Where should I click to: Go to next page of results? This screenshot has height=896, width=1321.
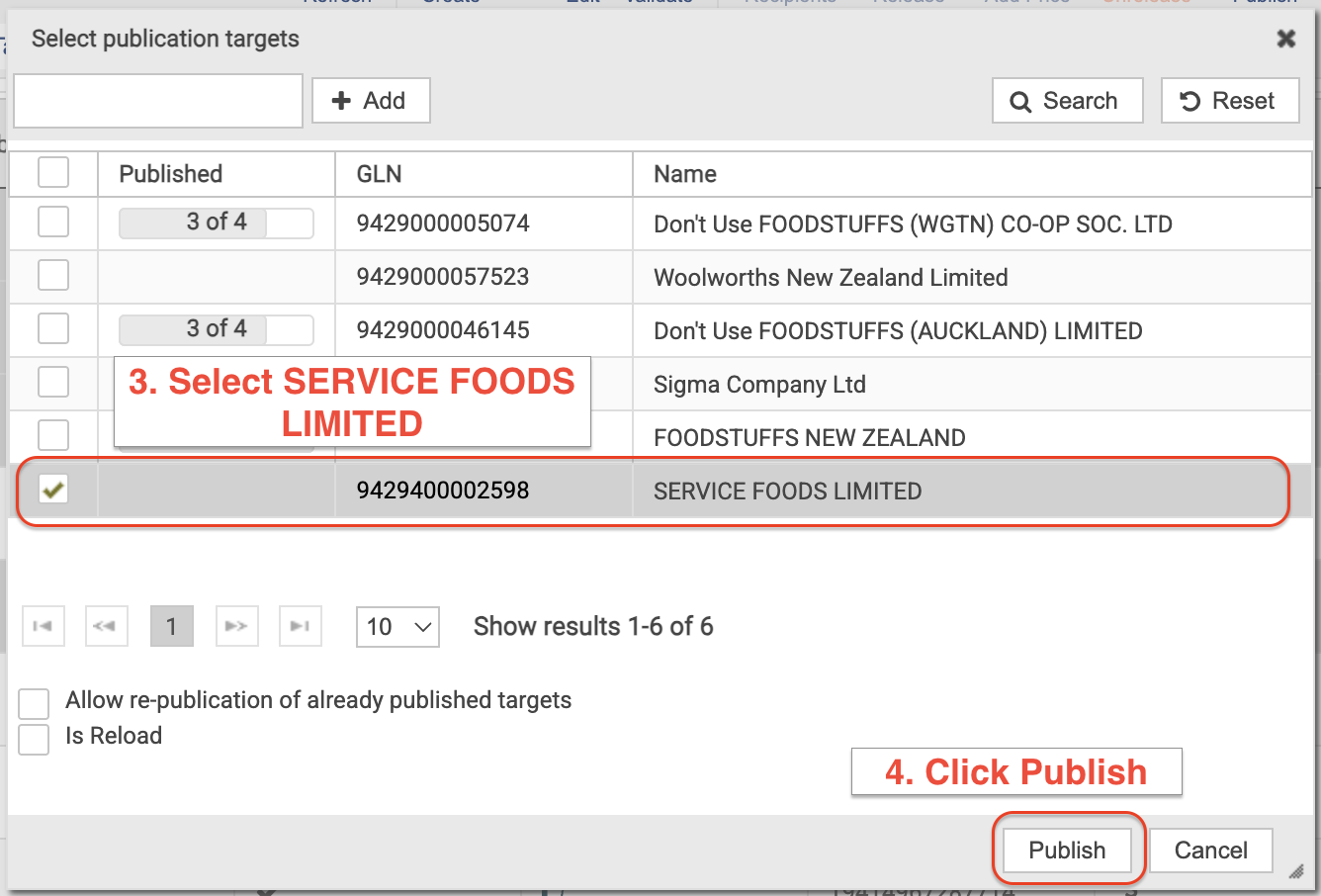click(x=236, y=626)
